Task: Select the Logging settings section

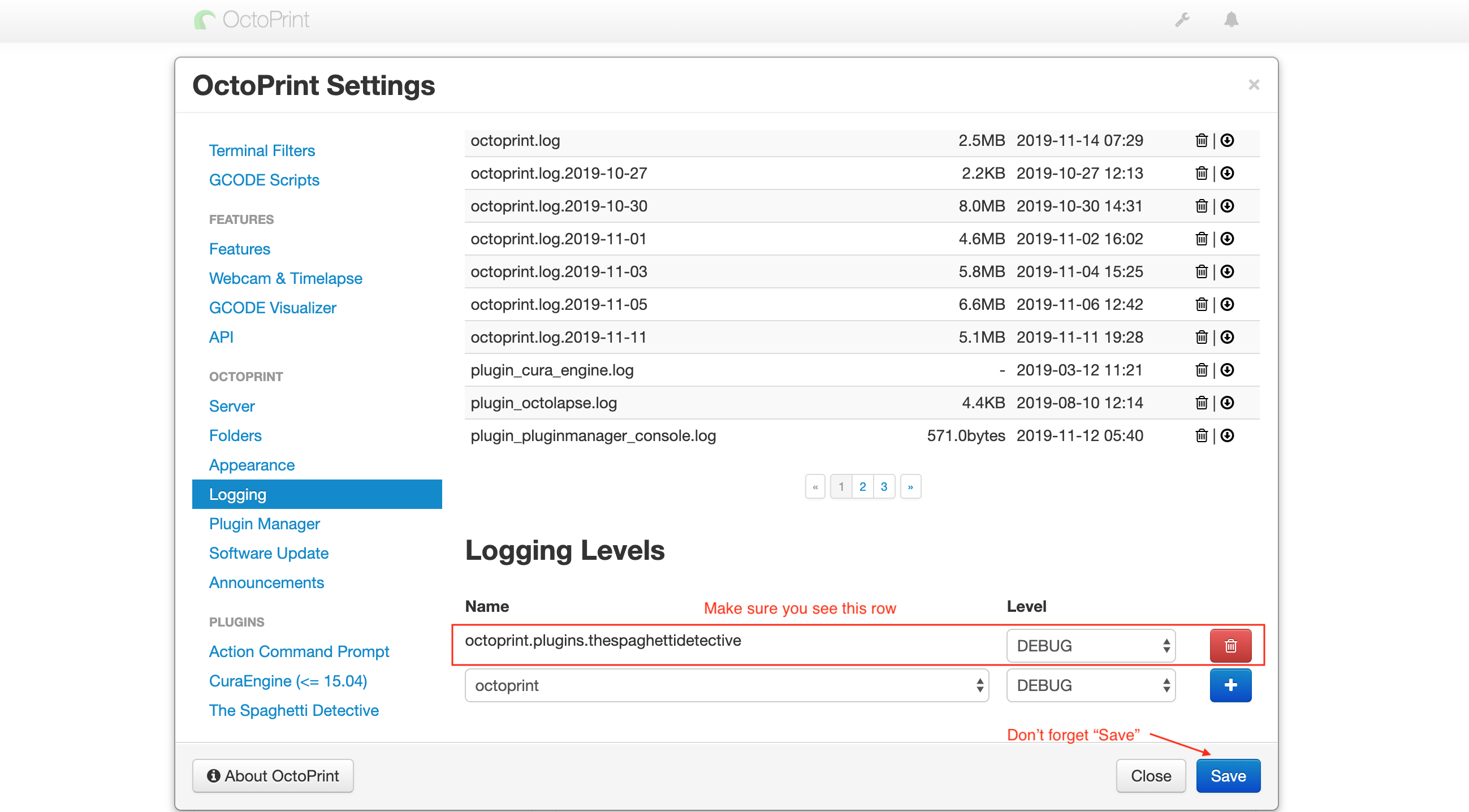Action: tap(317, 494)
